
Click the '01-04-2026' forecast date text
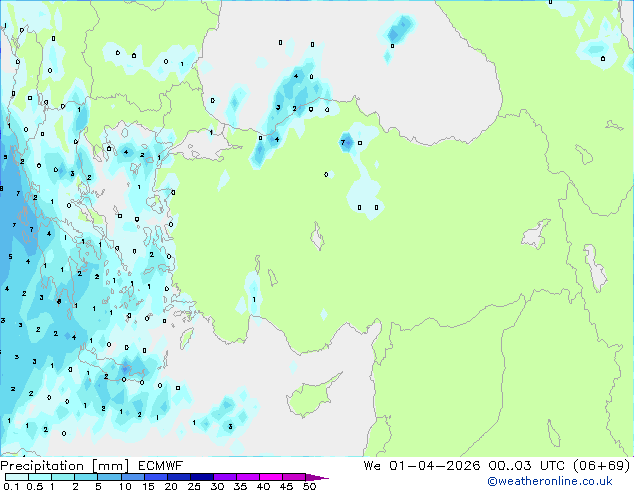point(434,466)
